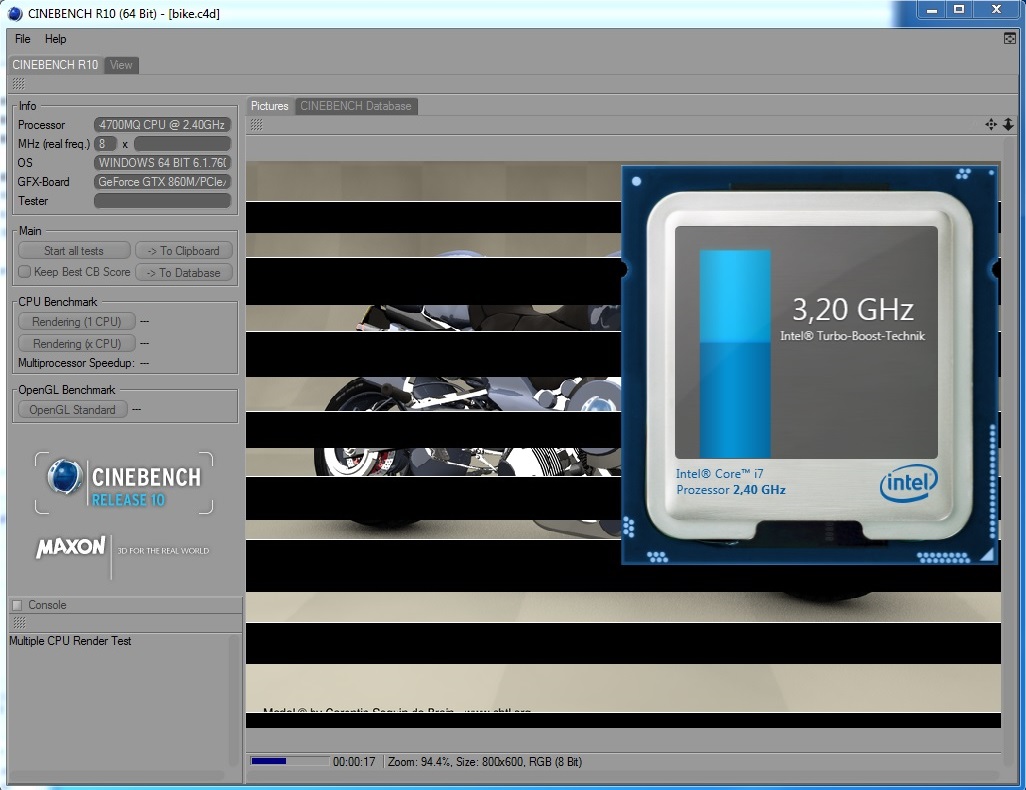This screenshot has width=1026, height=790.
Task: Click the move view cross-arrows icon
Action: click(991, 124)
